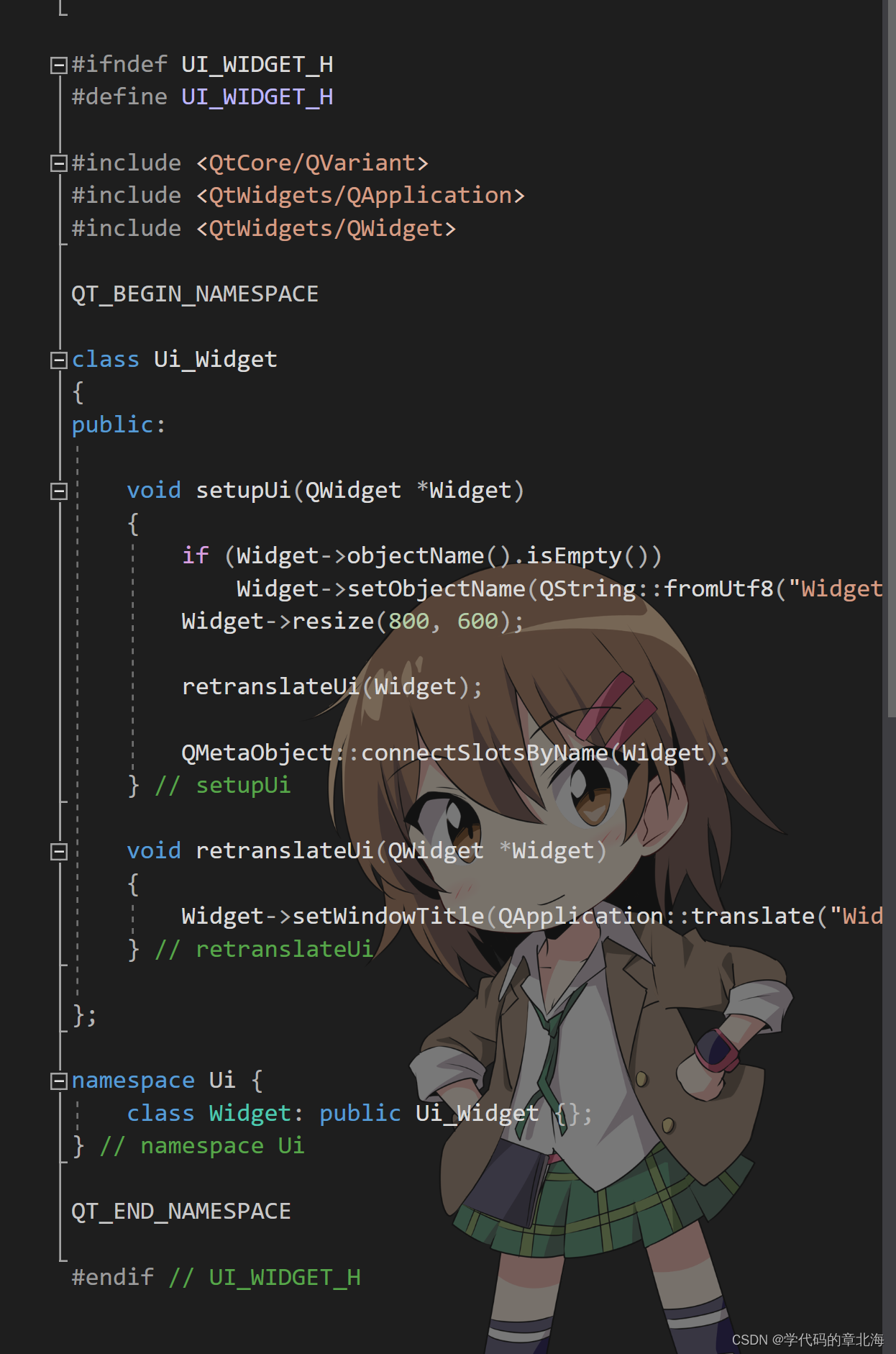896x1354 pixels.
Task: Click "Widget->setObjectName" call
Action: coord(381,589)
